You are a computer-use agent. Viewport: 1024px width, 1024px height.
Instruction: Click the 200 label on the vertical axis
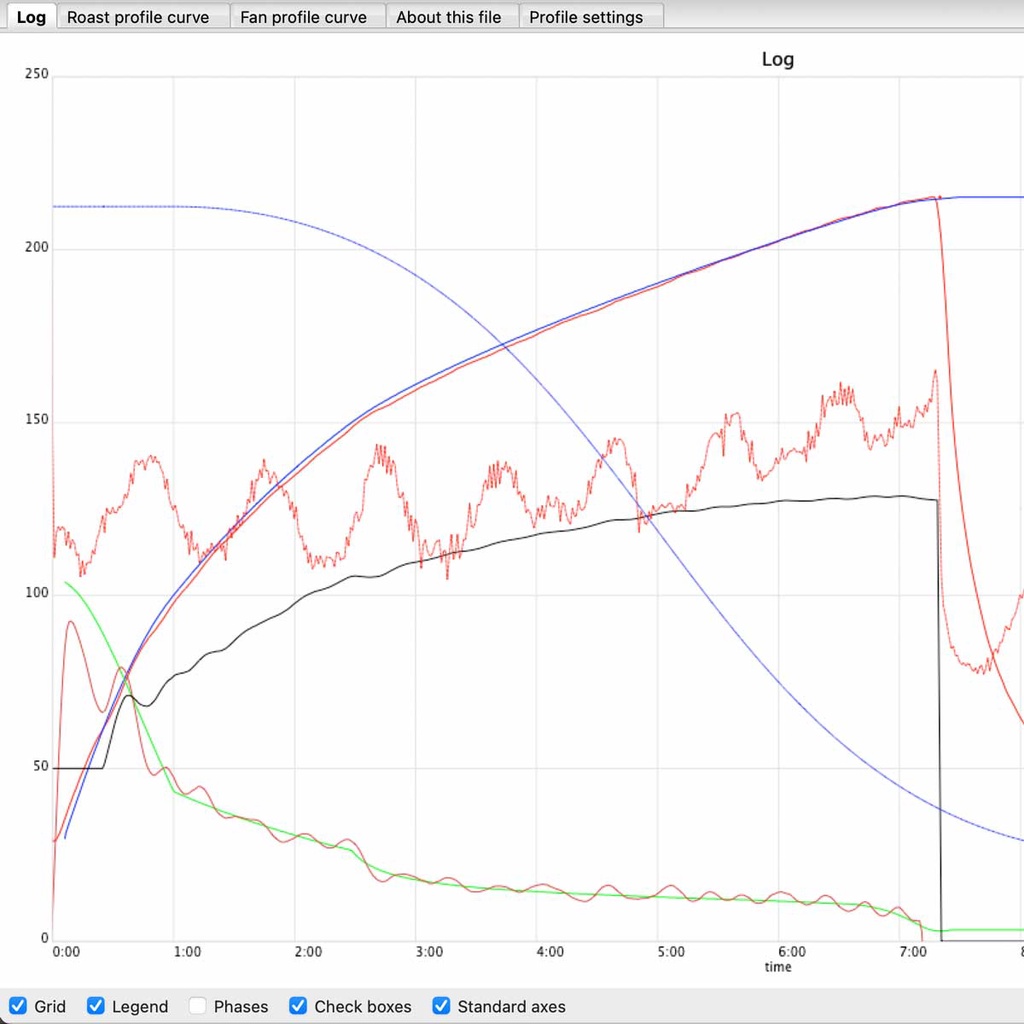coord(37,248)
